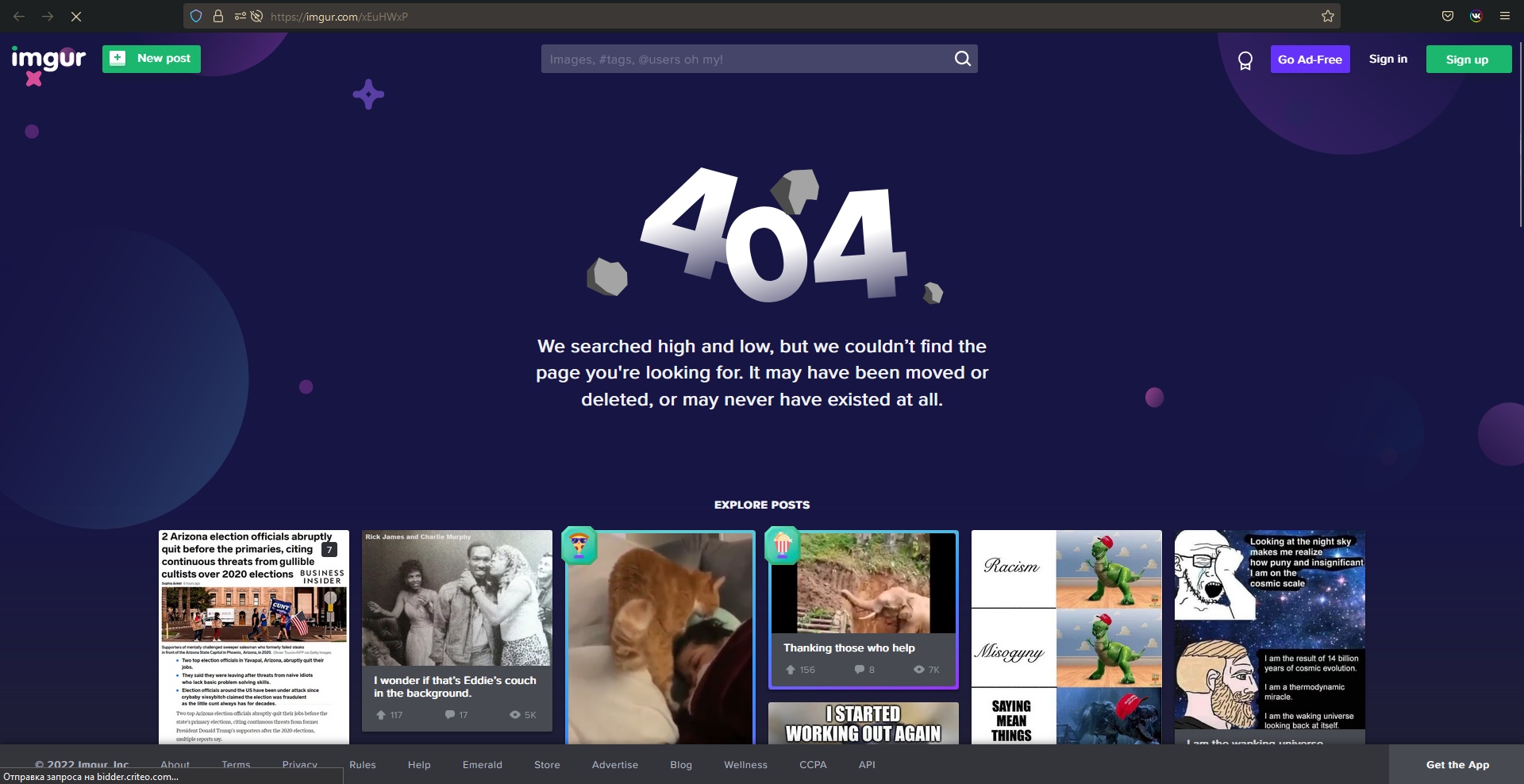
Task: Open the browser hamburger menu
Action: click(1504, 16)
